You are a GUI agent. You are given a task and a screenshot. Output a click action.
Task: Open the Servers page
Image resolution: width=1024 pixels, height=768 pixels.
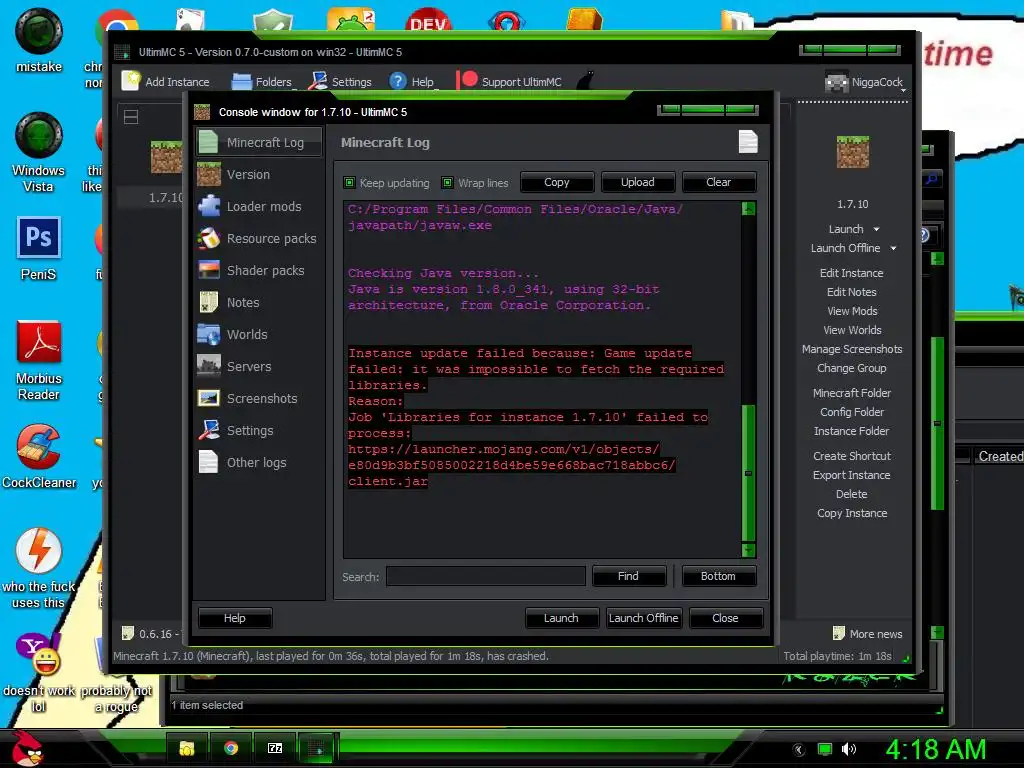pyautogui.click(x=259, y=366)
